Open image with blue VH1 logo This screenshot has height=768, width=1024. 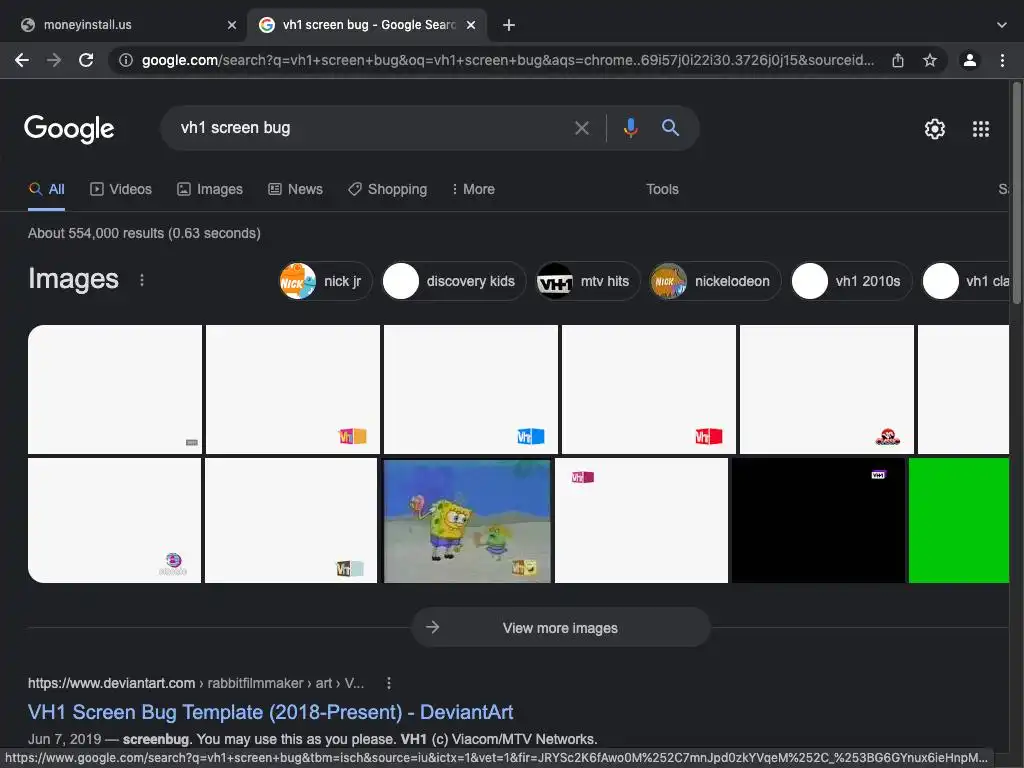pyautogui.click(x=471, y=389)
